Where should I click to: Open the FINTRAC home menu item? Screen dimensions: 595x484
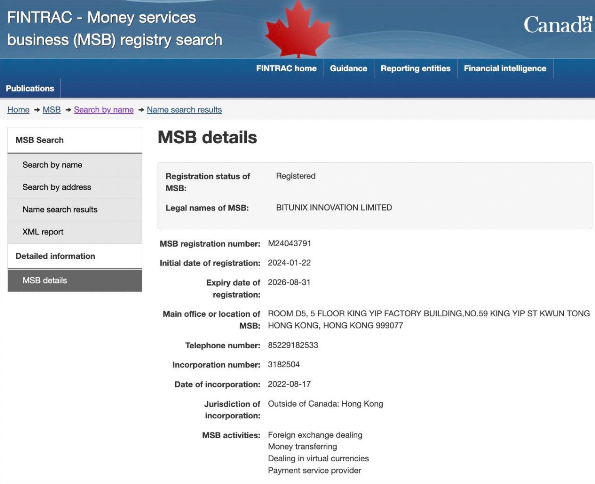coord(286,68)
